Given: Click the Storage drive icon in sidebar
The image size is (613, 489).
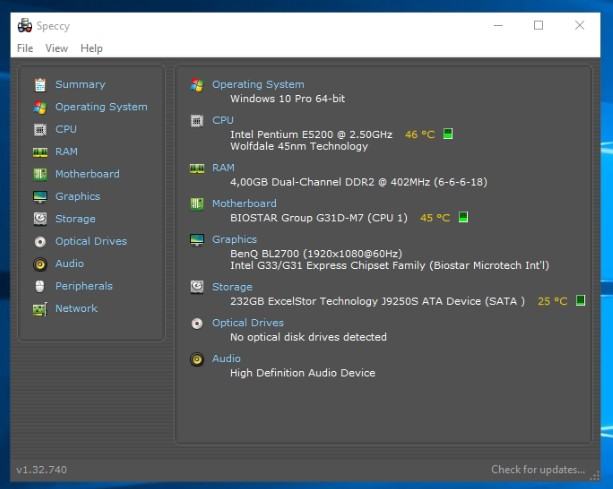Looking at the screenshot, I should [40, 219].
